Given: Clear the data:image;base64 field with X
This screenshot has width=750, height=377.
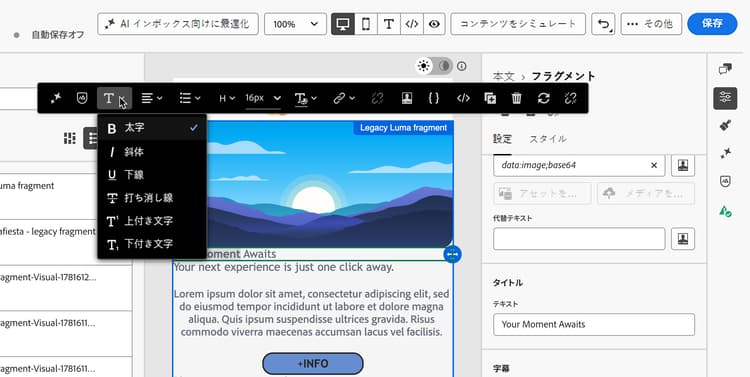Looking at the screenshot, I should 654,165.
